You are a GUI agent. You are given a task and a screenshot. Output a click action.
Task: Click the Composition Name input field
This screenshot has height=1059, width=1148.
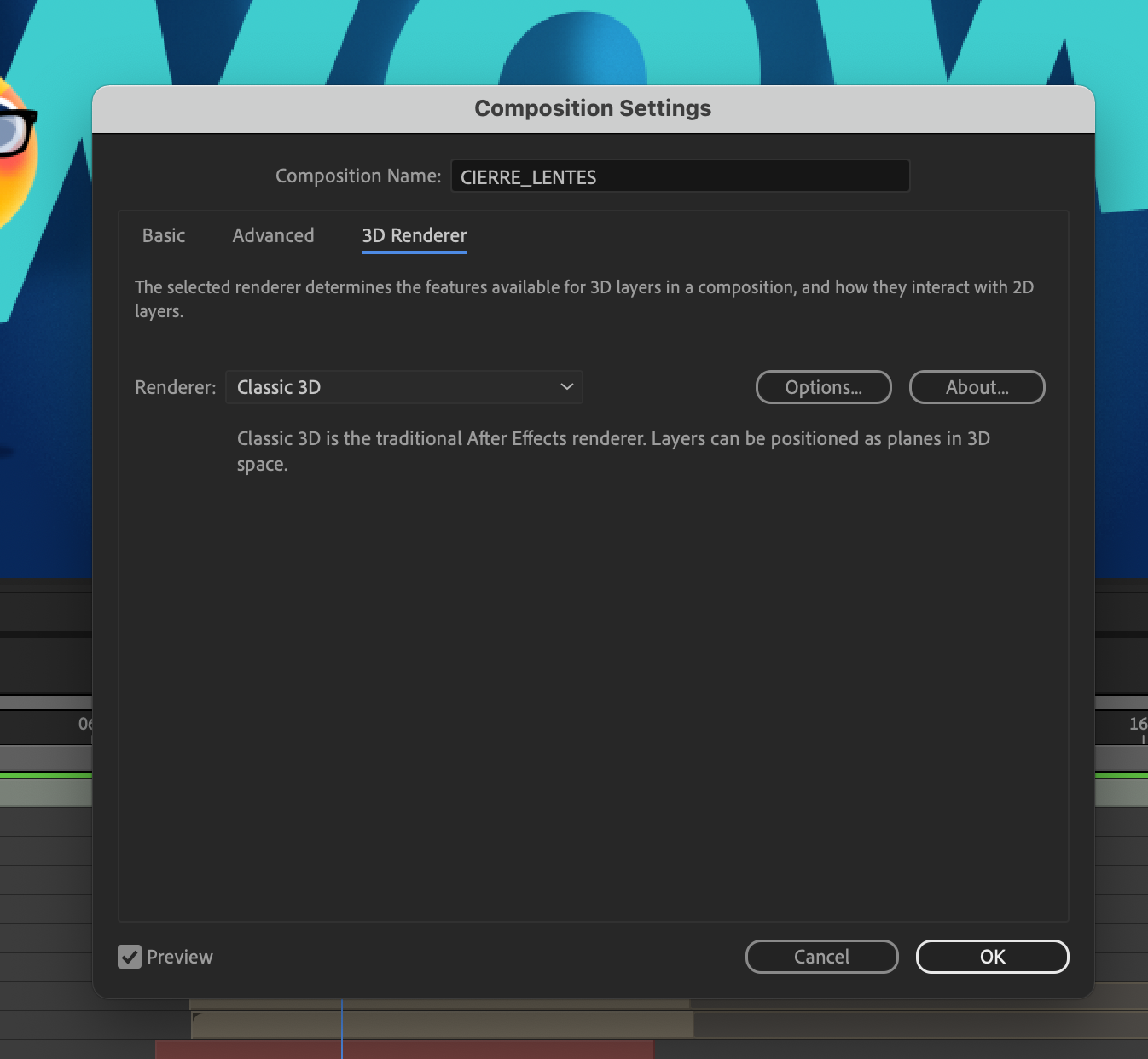tap(680, 176)
